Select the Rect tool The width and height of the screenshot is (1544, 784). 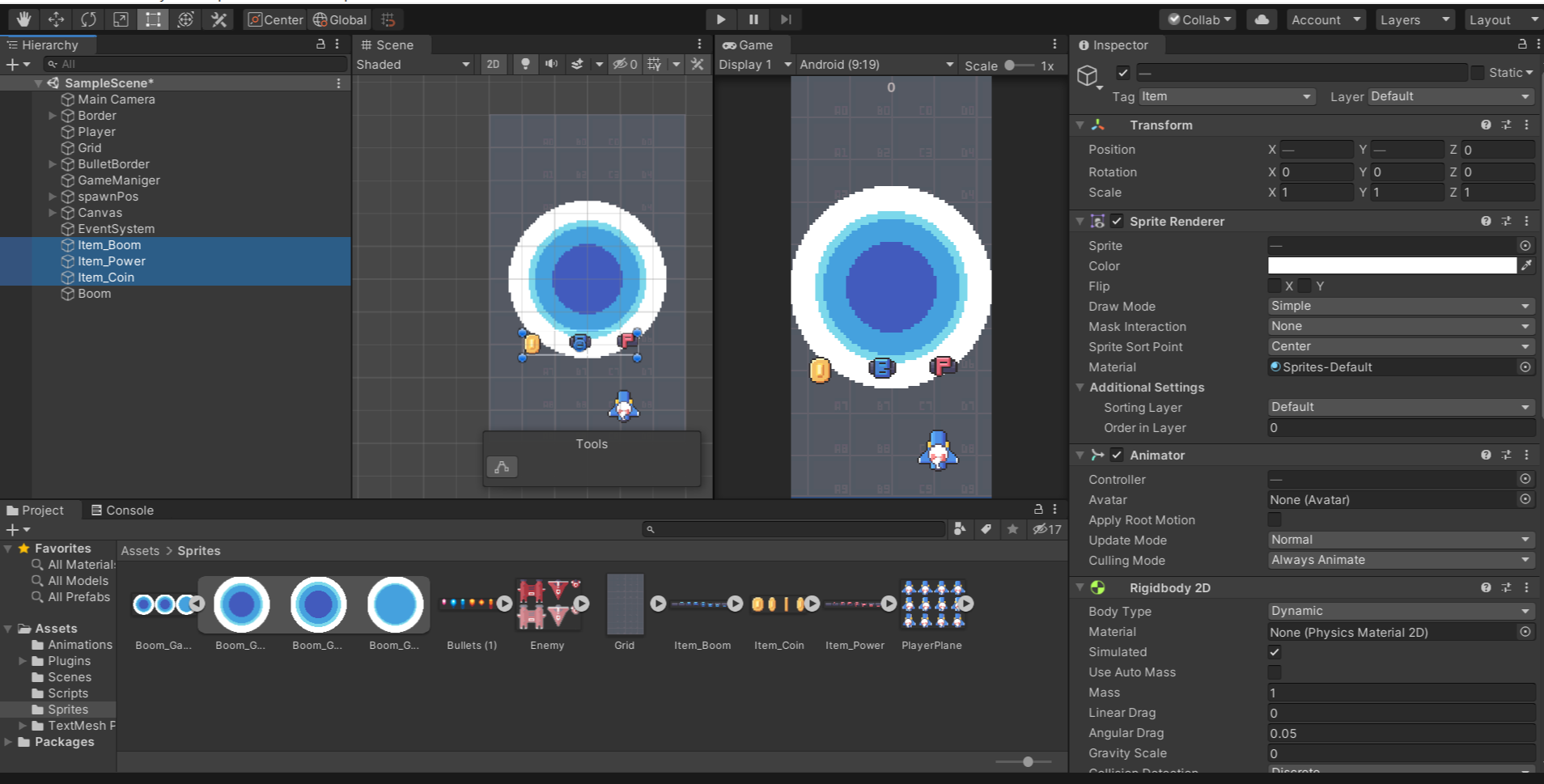pyautogui.click(x=153, y=19)
